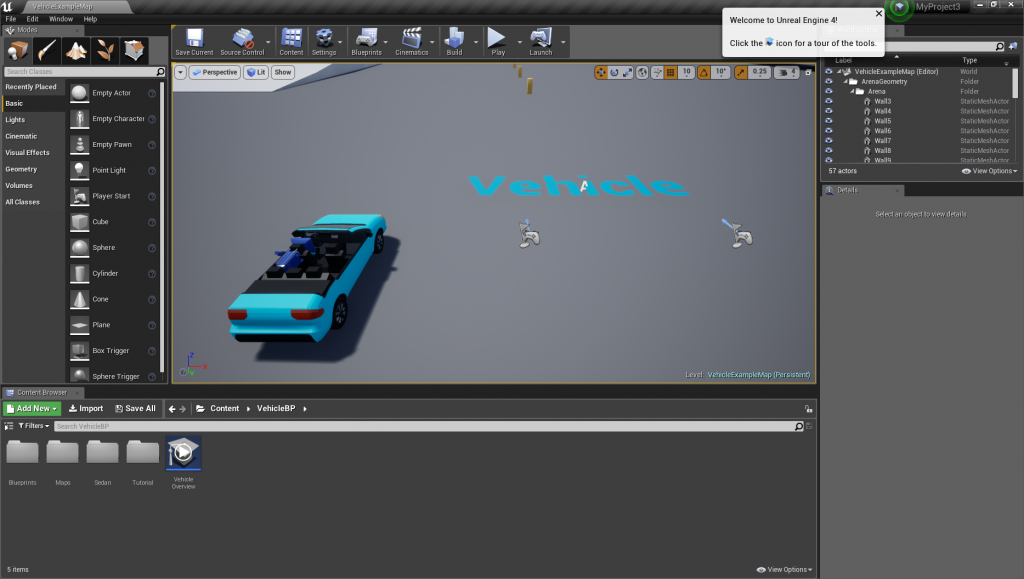The image size is (1024, 579).
Task: Click the tutorial icon beside MyProject3
Action: (x=901, y=8)
